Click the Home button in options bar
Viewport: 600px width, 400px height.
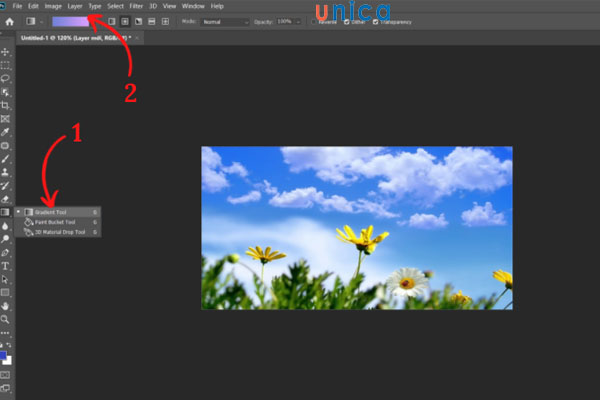10,22
